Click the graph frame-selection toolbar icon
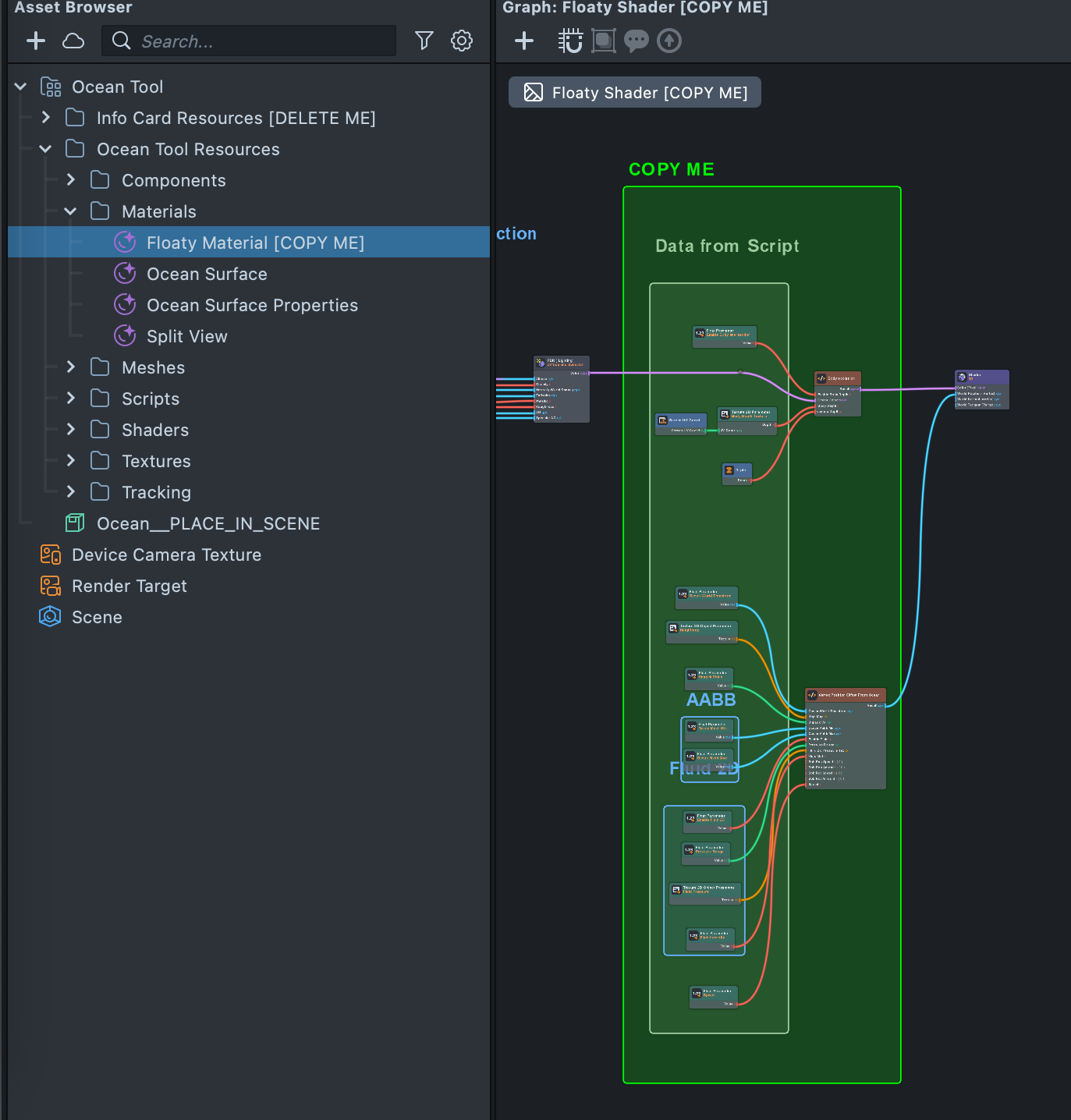 point(604,41)
